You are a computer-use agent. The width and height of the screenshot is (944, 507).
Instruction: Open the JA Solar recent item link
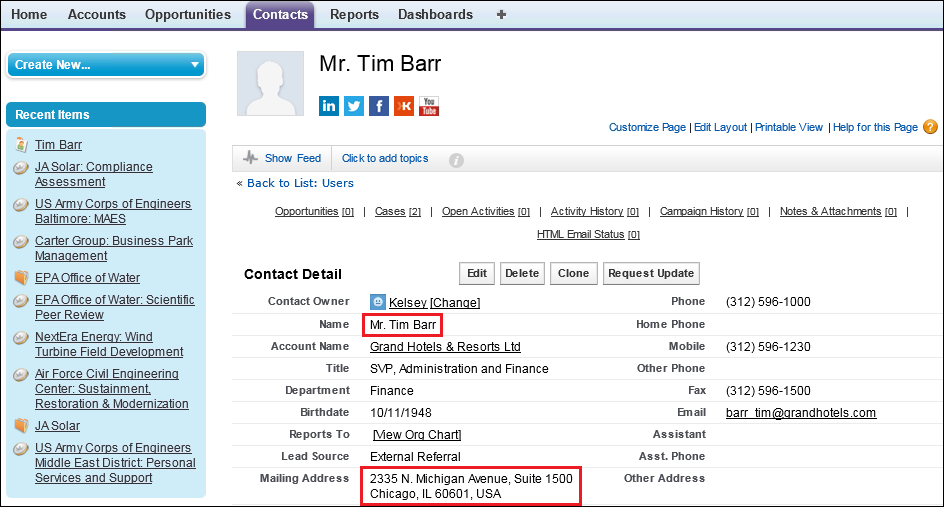(57, 426)
